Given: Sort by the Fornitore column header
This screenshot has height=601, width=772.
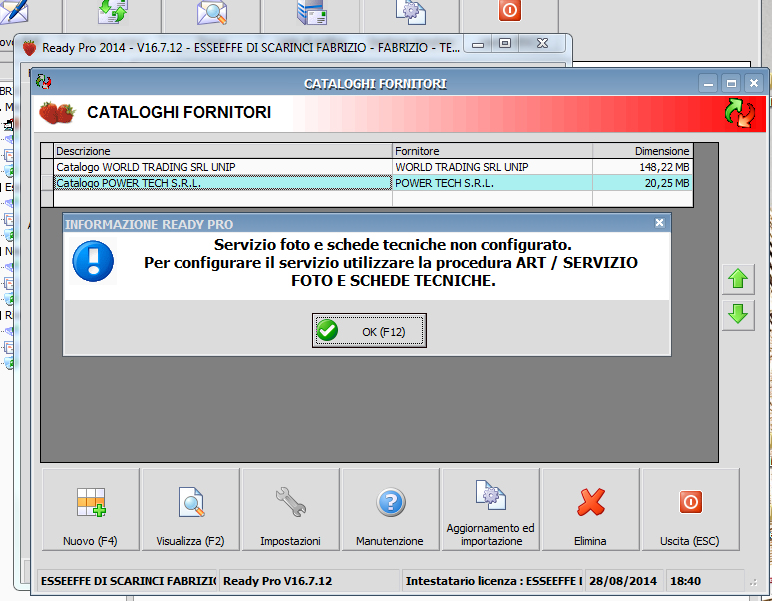Looking at the screenshot, I should coord(492,151).
